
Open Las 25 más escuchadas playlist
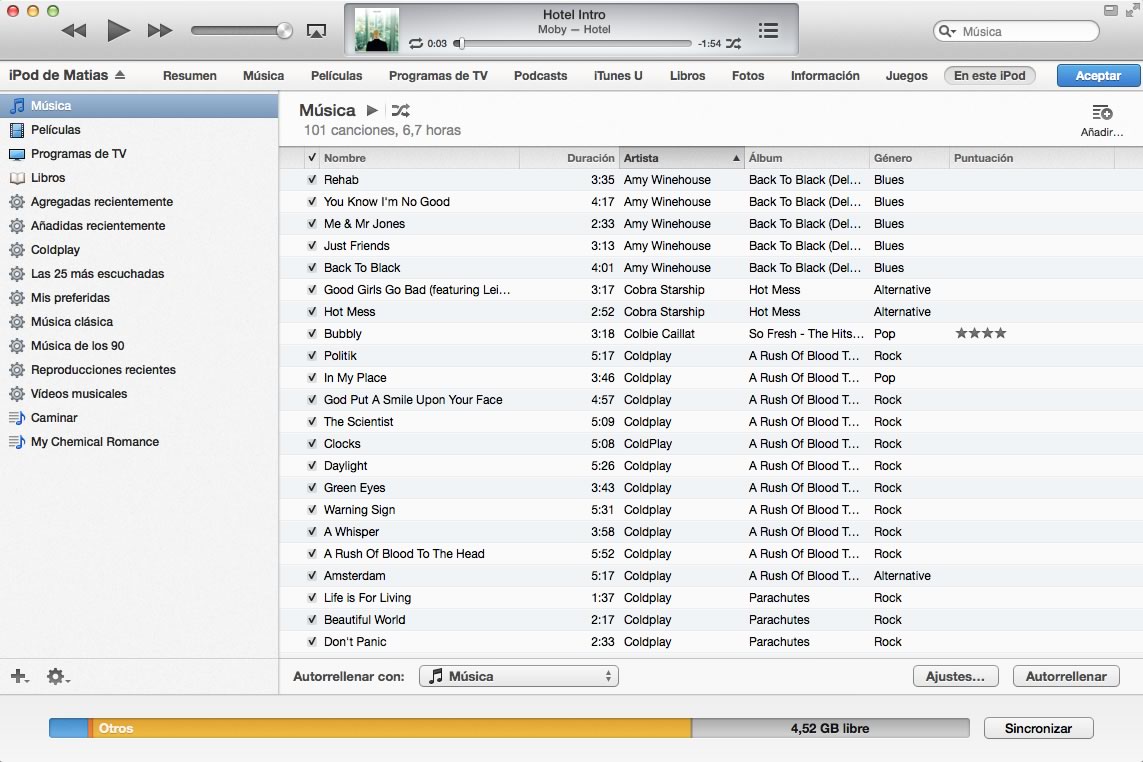[139, 274]
